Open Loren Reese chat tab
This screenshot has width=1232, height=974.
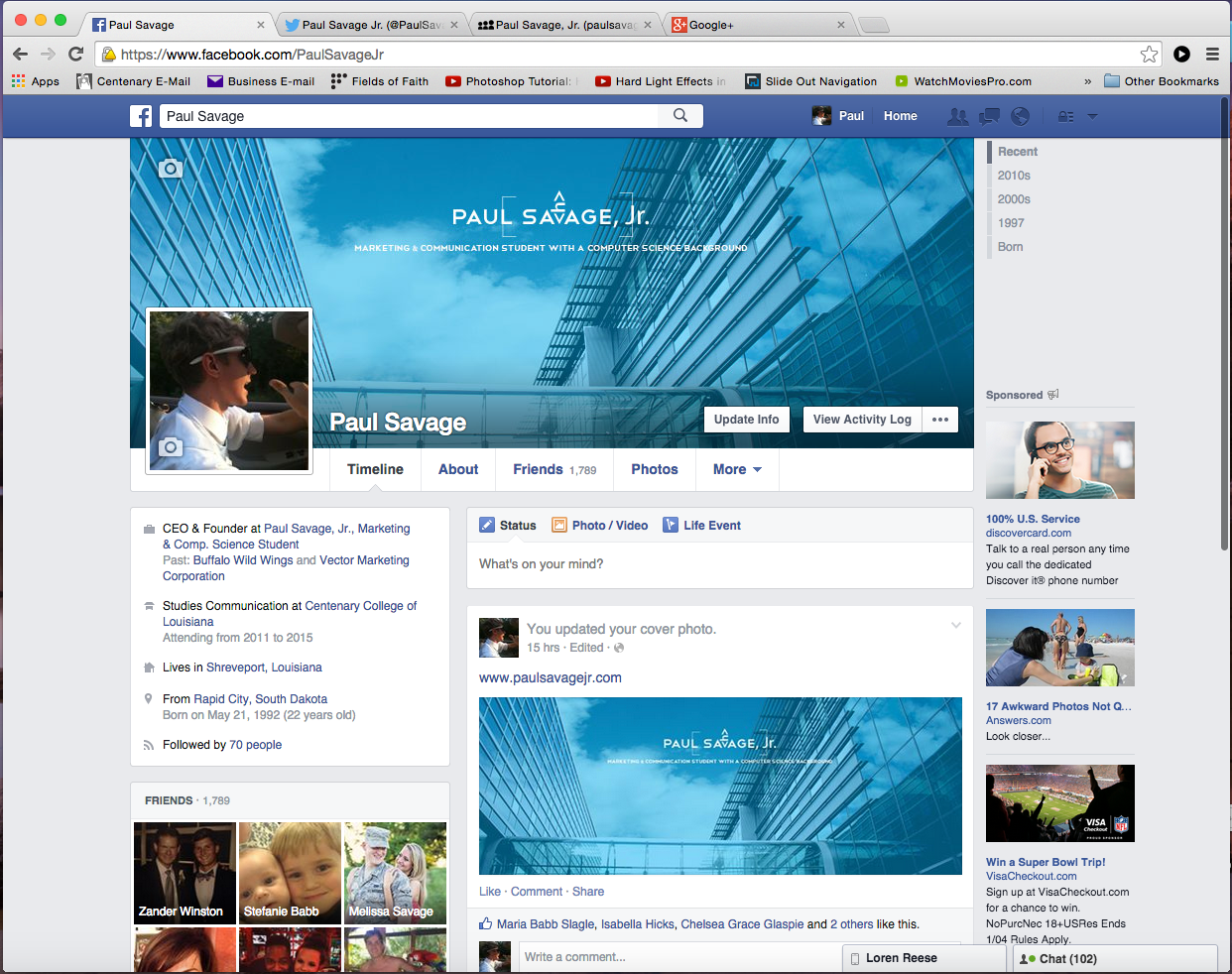coord(924,958)
